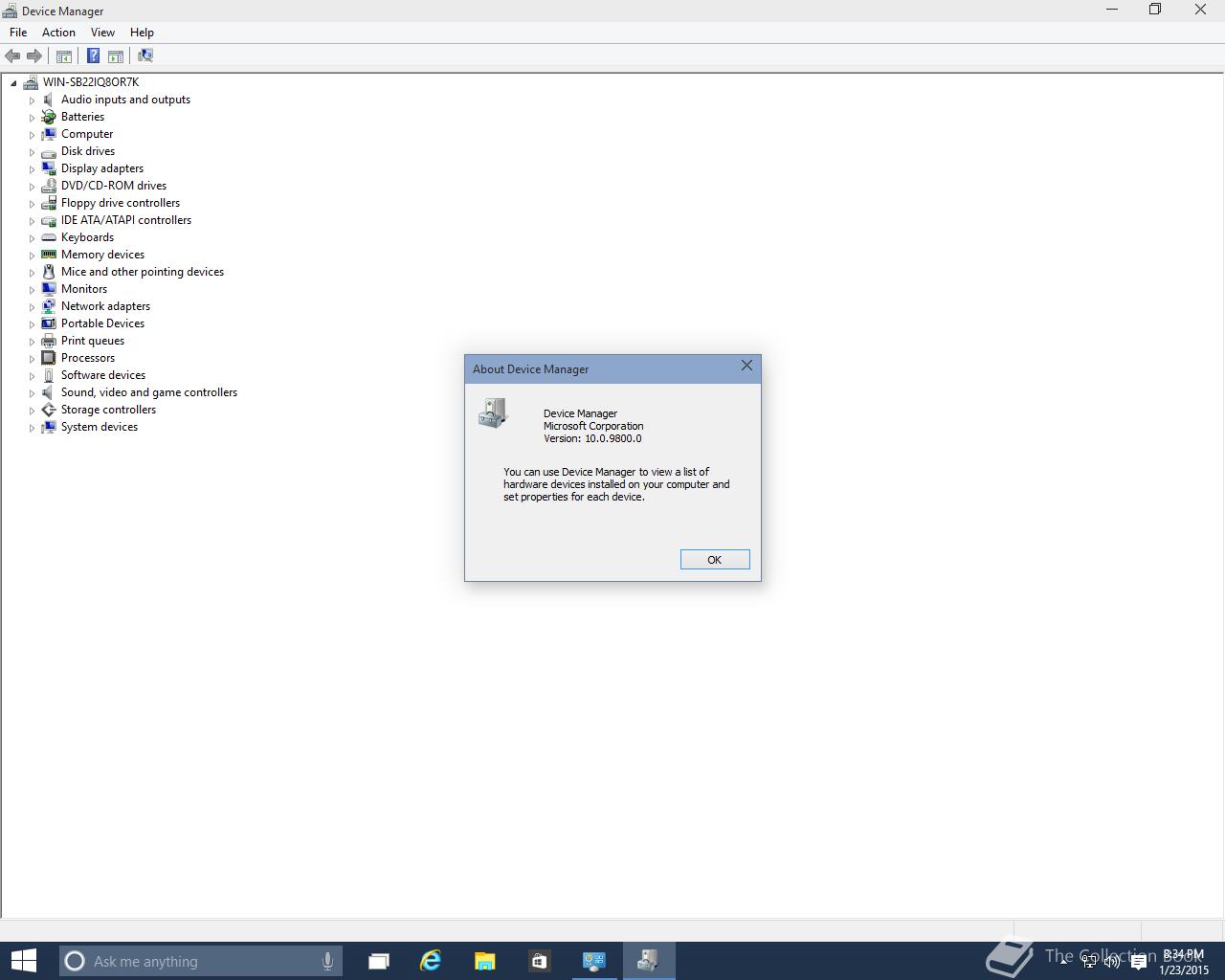This screenshot has height=980, width=1225.
Task: Open the Start menu Windows logo
Action: 23,961
